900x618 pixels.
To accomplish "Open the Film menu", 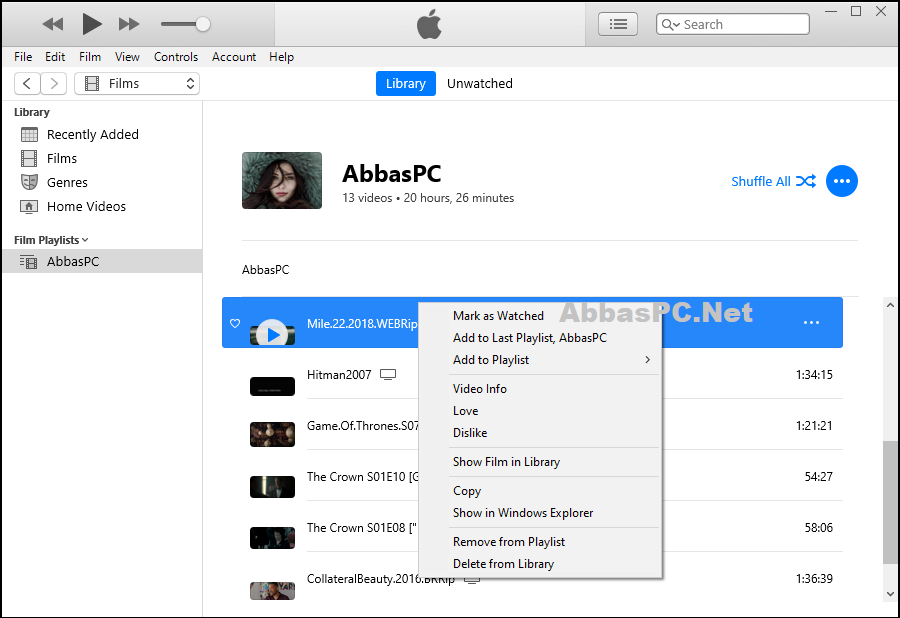I will tap(90, 57).
